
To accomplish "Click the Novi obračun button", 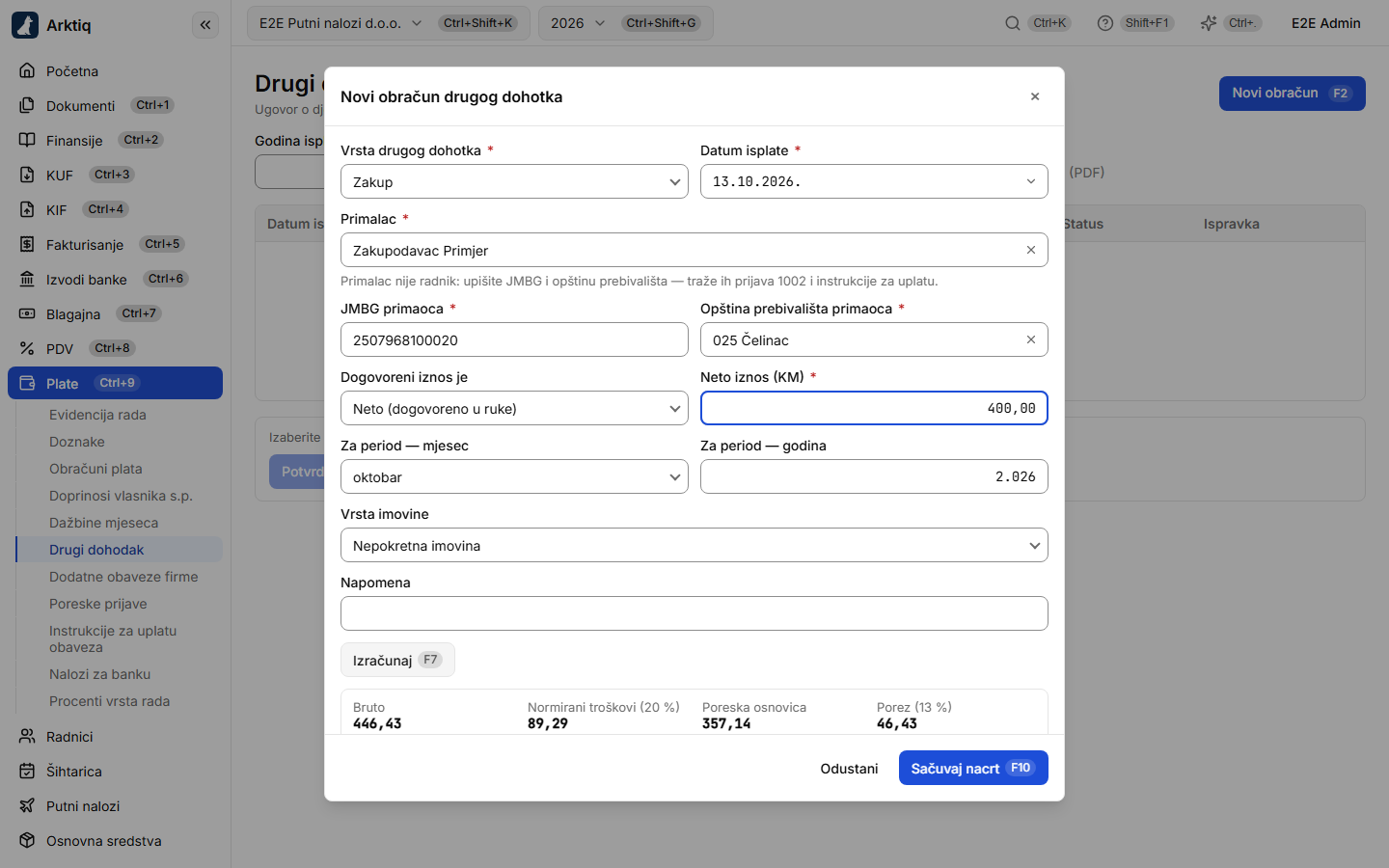I will pyautogui.click(x=1293, y=94).
